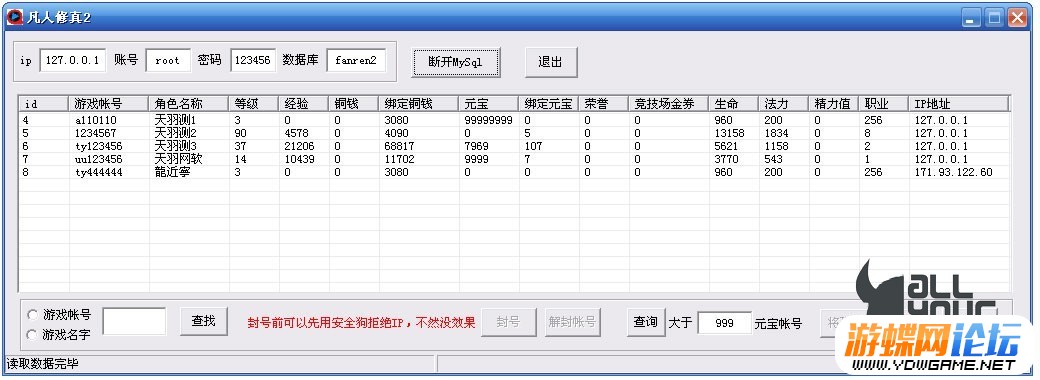Click the 元宝 column header
The height and width of the screenshot is (380, 1040).
(x=489, y=103)
